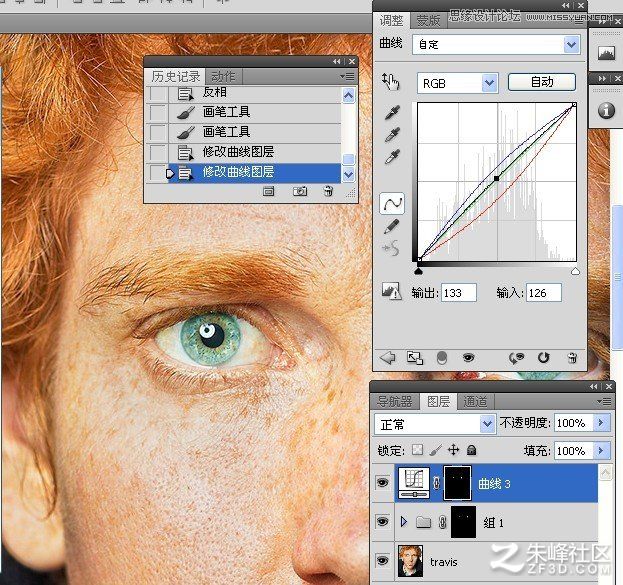Toggle adjustment layer visibility eye in adjustments panel
Viewport: 623px width, 585px height.
coord(468,358)
